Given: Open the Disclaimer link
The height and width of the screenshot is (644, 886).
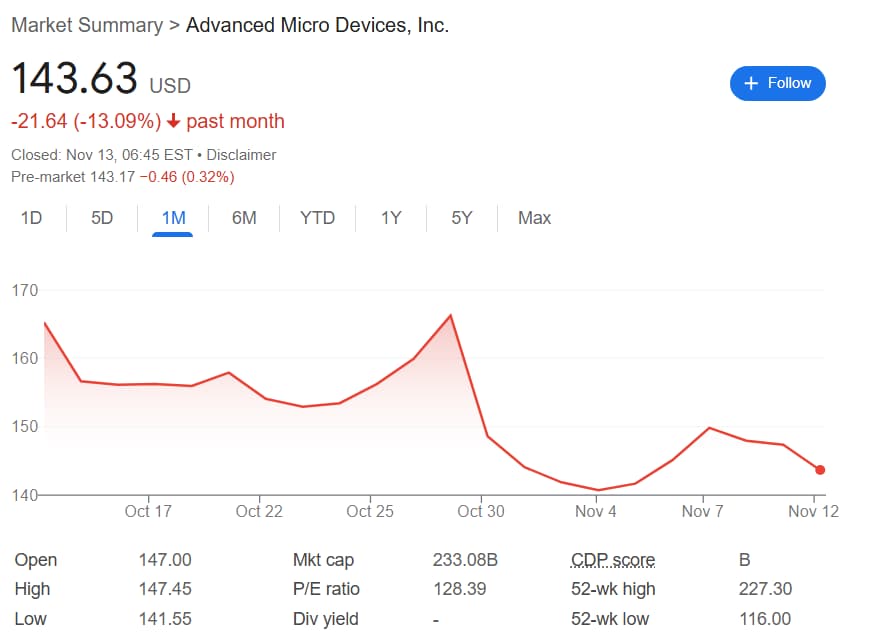Looking at the screenshot, I should point(241,155).
